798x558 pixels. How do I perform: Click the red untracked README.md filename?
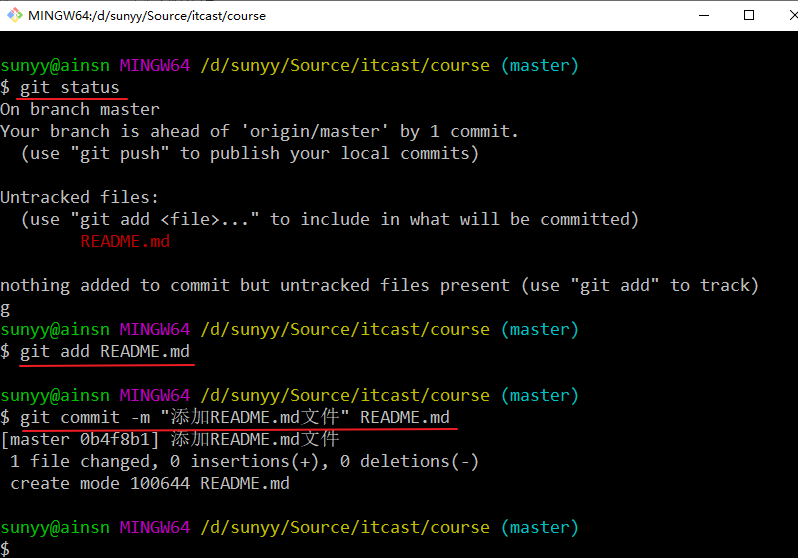tap(125, 242)
